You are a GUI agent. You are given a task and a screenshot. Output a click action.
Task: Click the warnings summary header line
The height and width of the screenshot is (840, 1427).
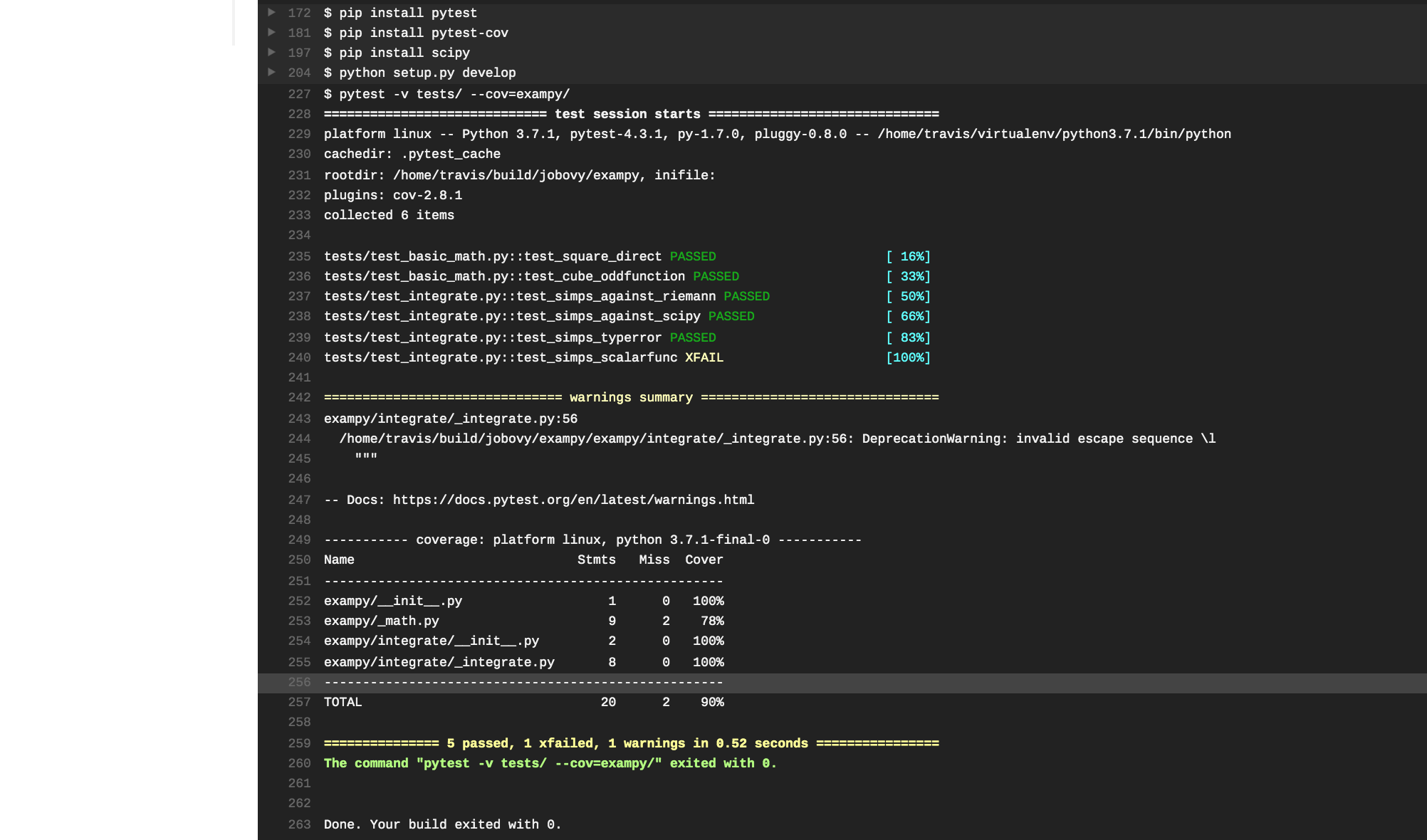click(631, 397)
